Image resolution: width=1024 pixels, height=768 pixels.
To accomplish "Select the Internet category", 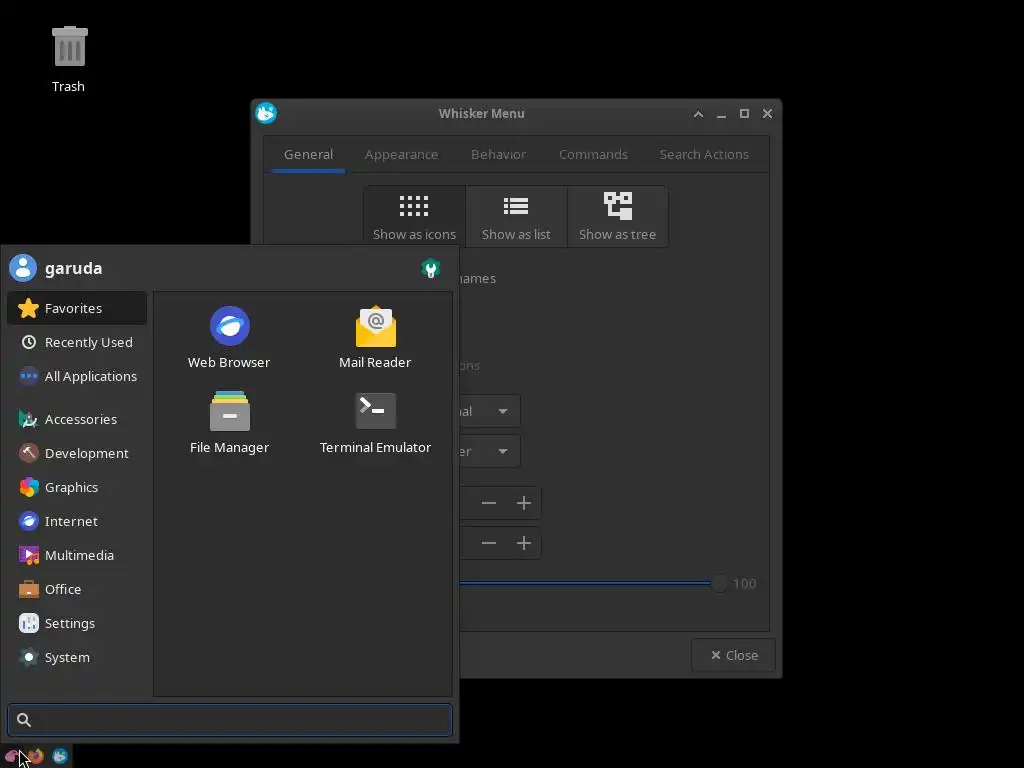I will [77, 521].
